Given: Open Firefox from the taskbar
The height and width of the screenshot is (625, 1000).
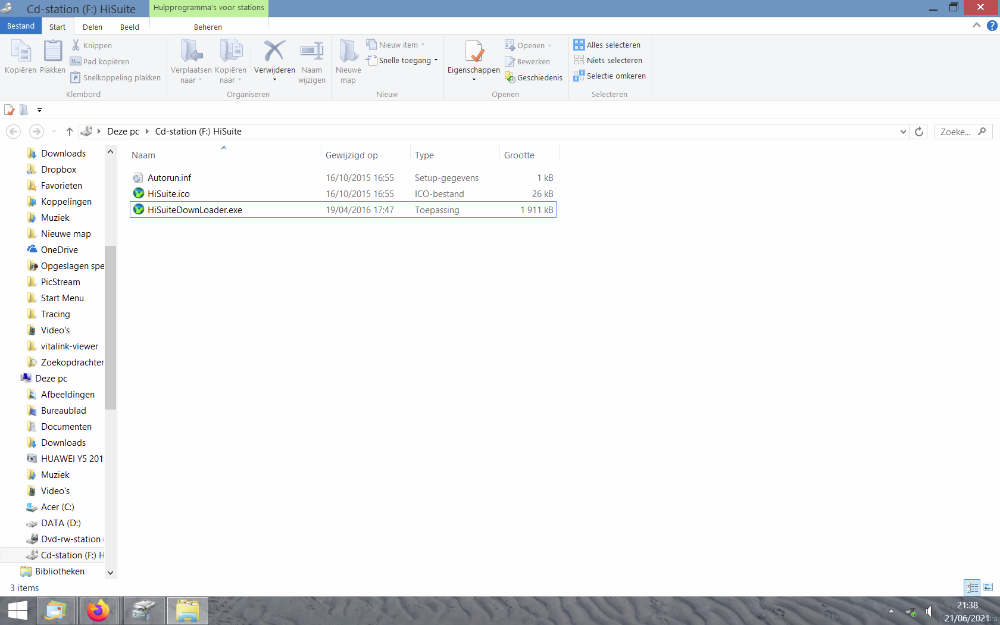Looking at the screenshot, I should click(x=97, y=610).
